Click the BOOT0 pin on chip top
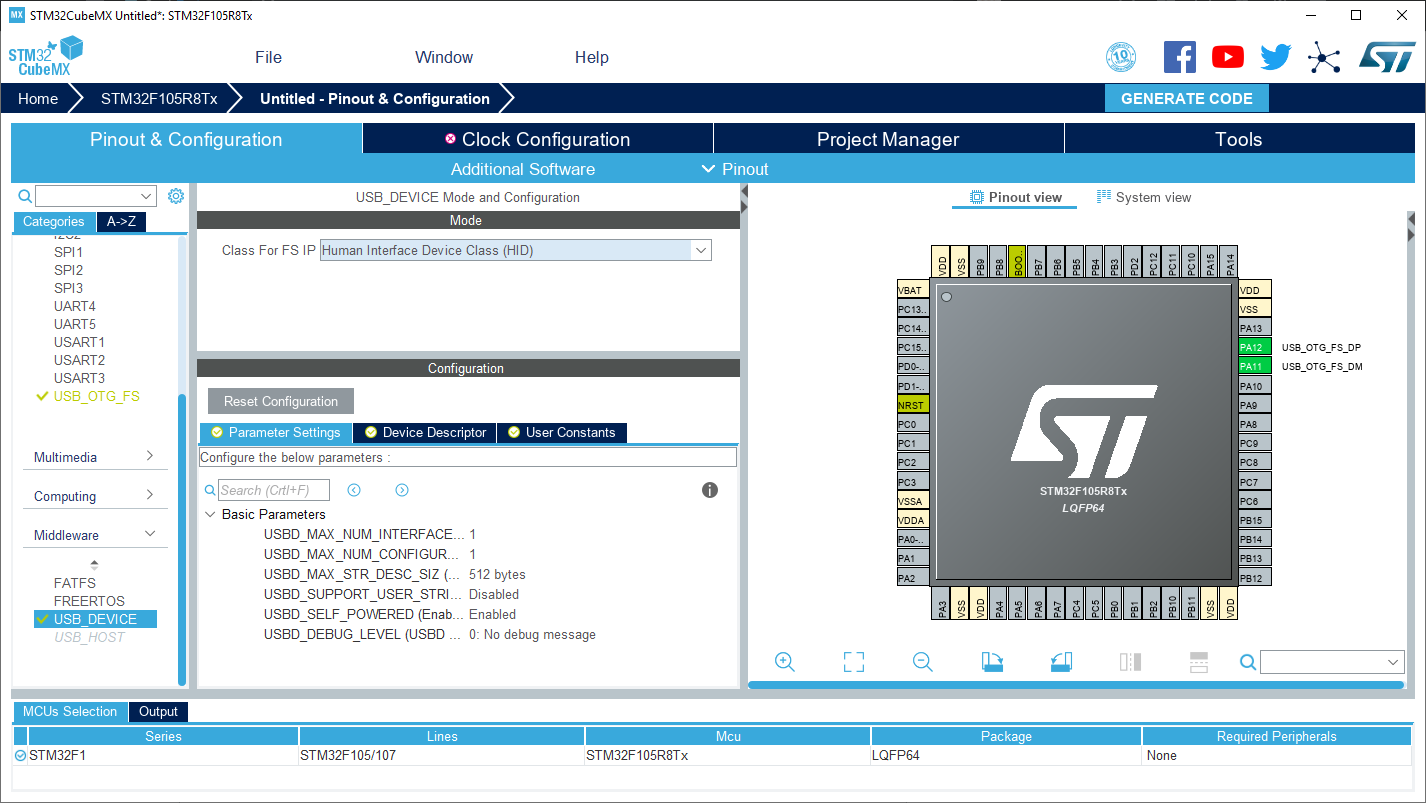This screenshot has height=803, width=1426. coord(1017,262)
